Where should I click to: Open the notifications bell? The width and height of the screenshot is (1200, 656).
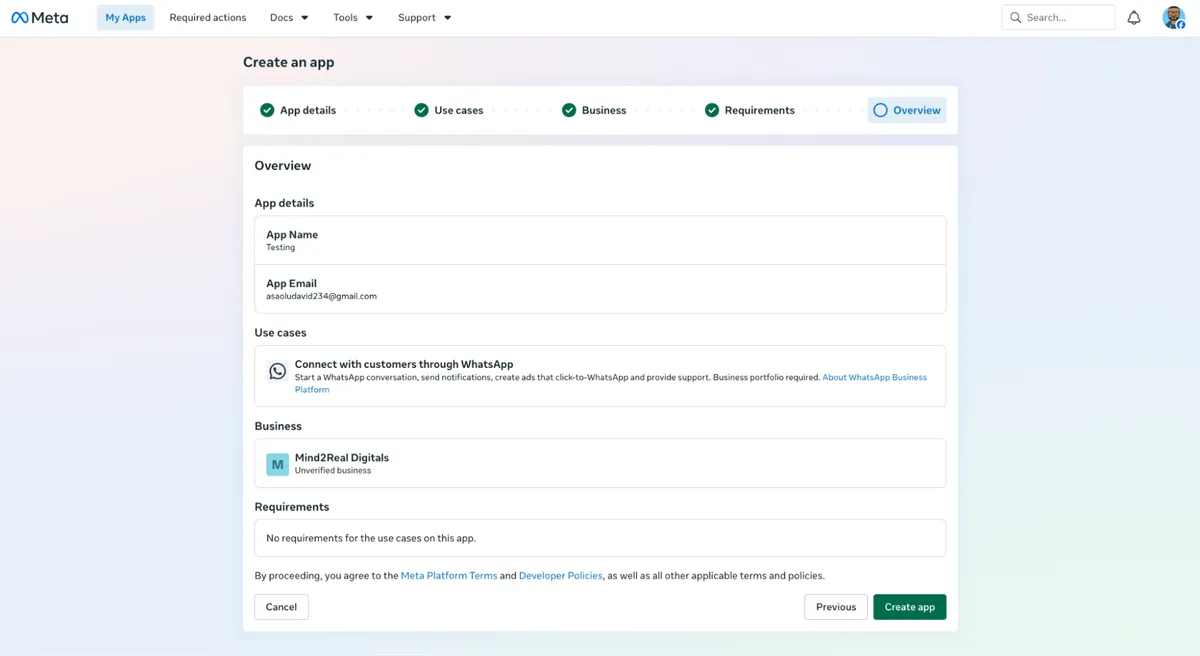pos(1134,17)
